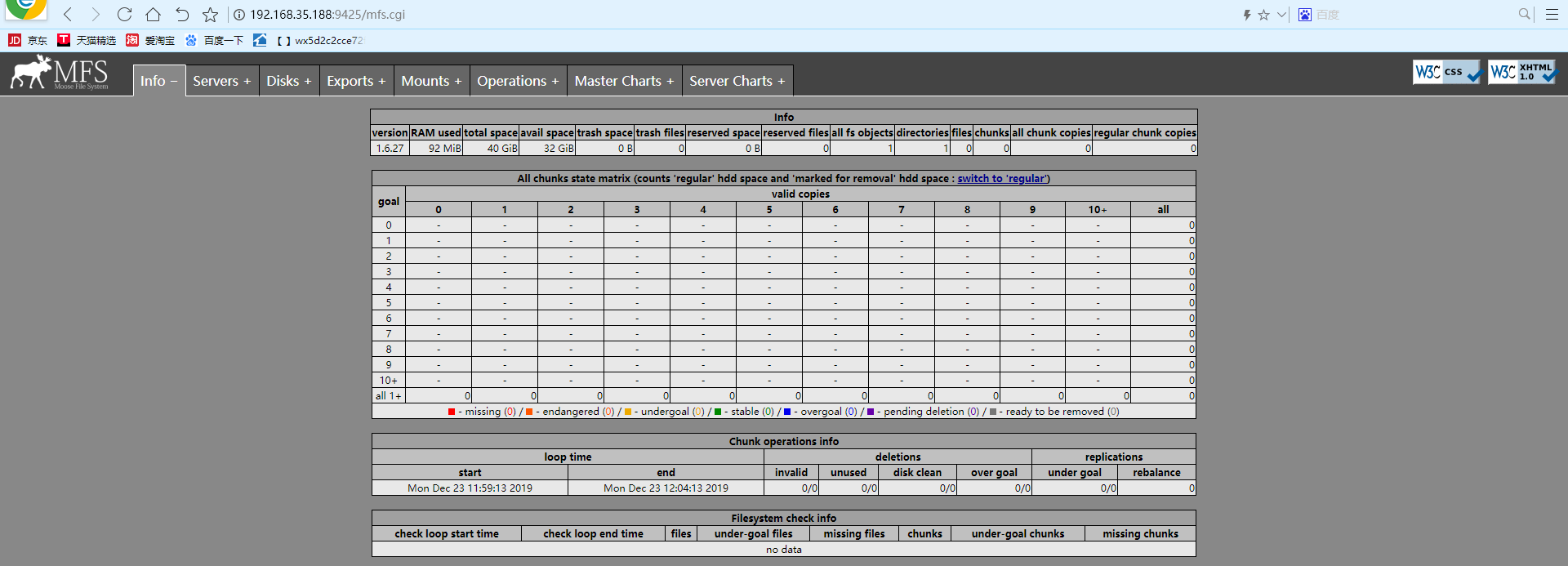Click the version value '1.6.27'
The height and width of the screenshot is (566, 1568).
pyautogui.click(x=390, y=149)
